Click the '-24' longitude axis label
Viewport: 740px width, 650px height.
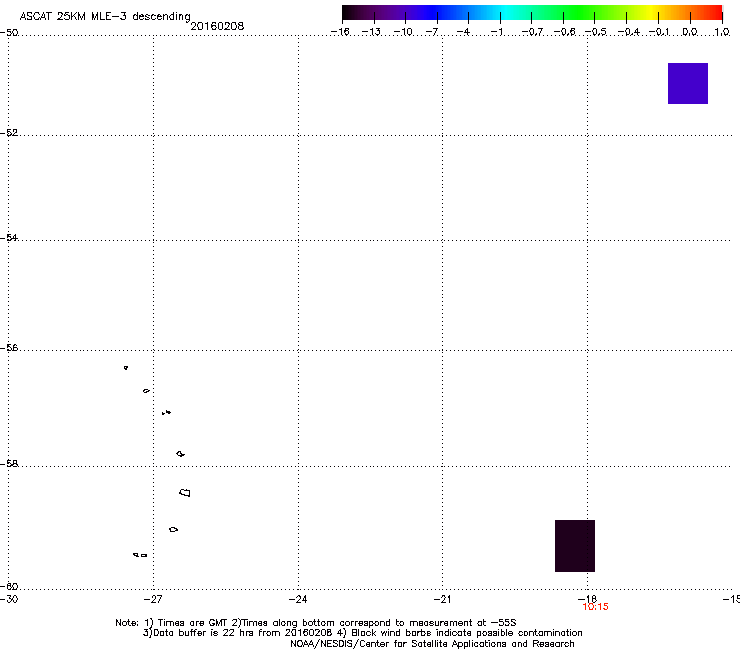tap(298, 599)
